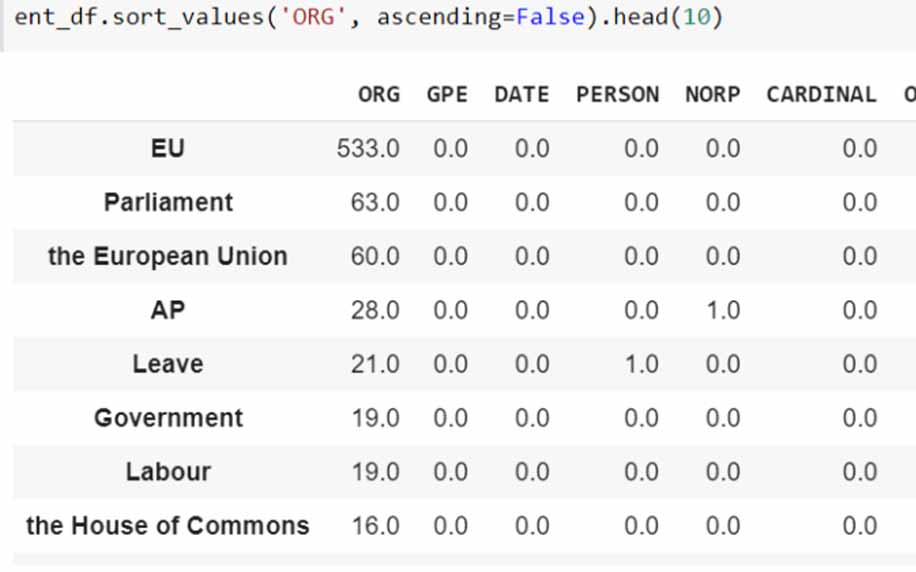Screen dimensions: 916x572
Task: Select the GPE column header
Action: (x=447, y=95)
